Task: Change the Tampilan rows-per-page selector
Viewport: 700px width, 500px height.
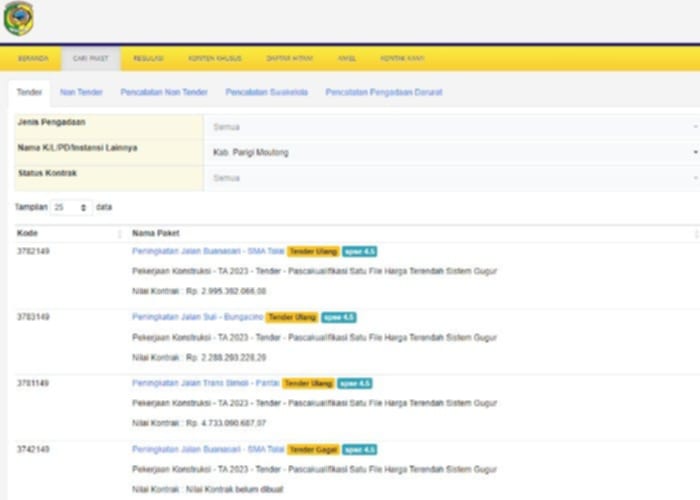Action: (71, 208)
